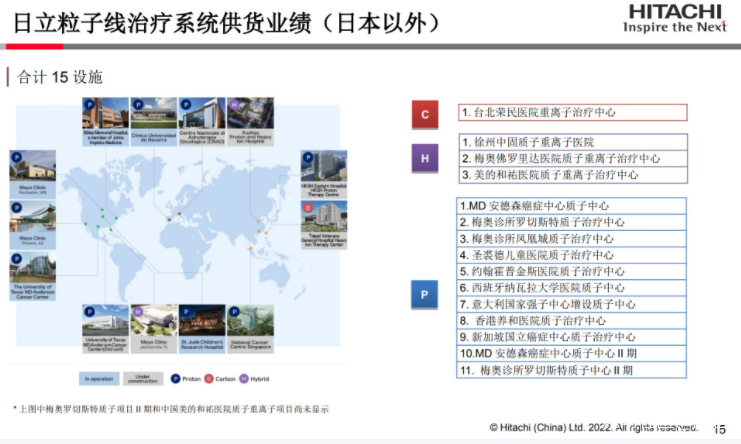The width and height of the screenshot is (741, 444).
Task: Open the HKSH Eastern Hospital thumbnail
Action: coord(324,174)
